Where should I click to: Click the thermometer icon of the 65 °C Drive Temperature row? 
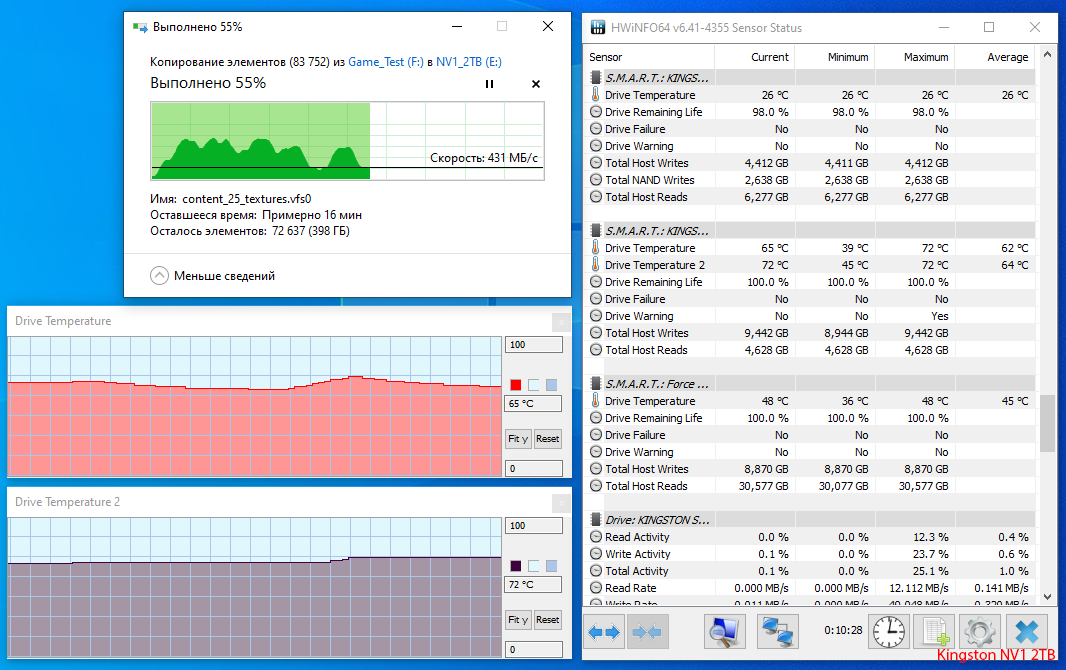(596, 248)
